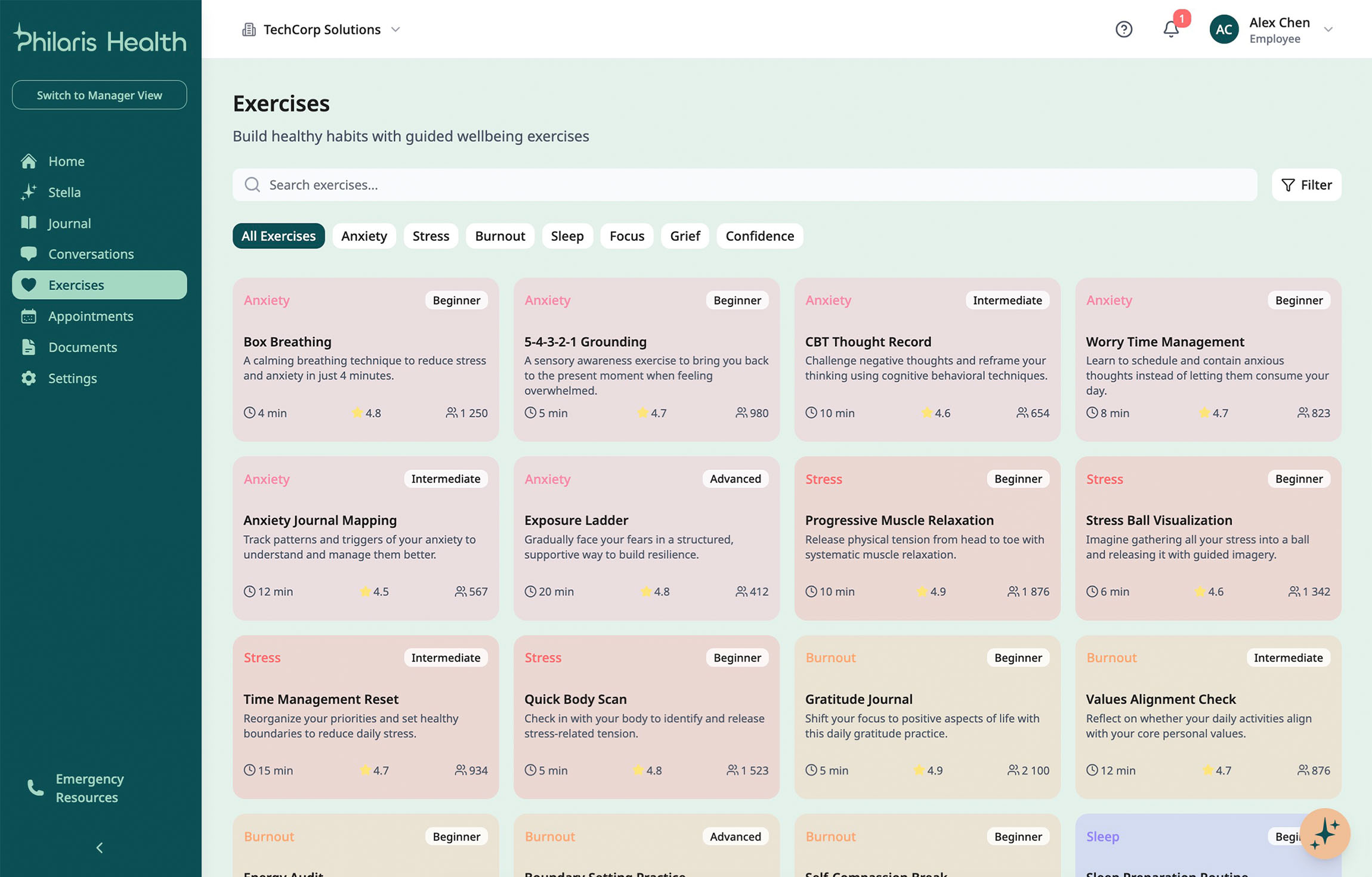Image resolution: width=1372 pixels, height=877 pixels.
Task: Open Documents from the sidebar
Action: pos(82,347)
